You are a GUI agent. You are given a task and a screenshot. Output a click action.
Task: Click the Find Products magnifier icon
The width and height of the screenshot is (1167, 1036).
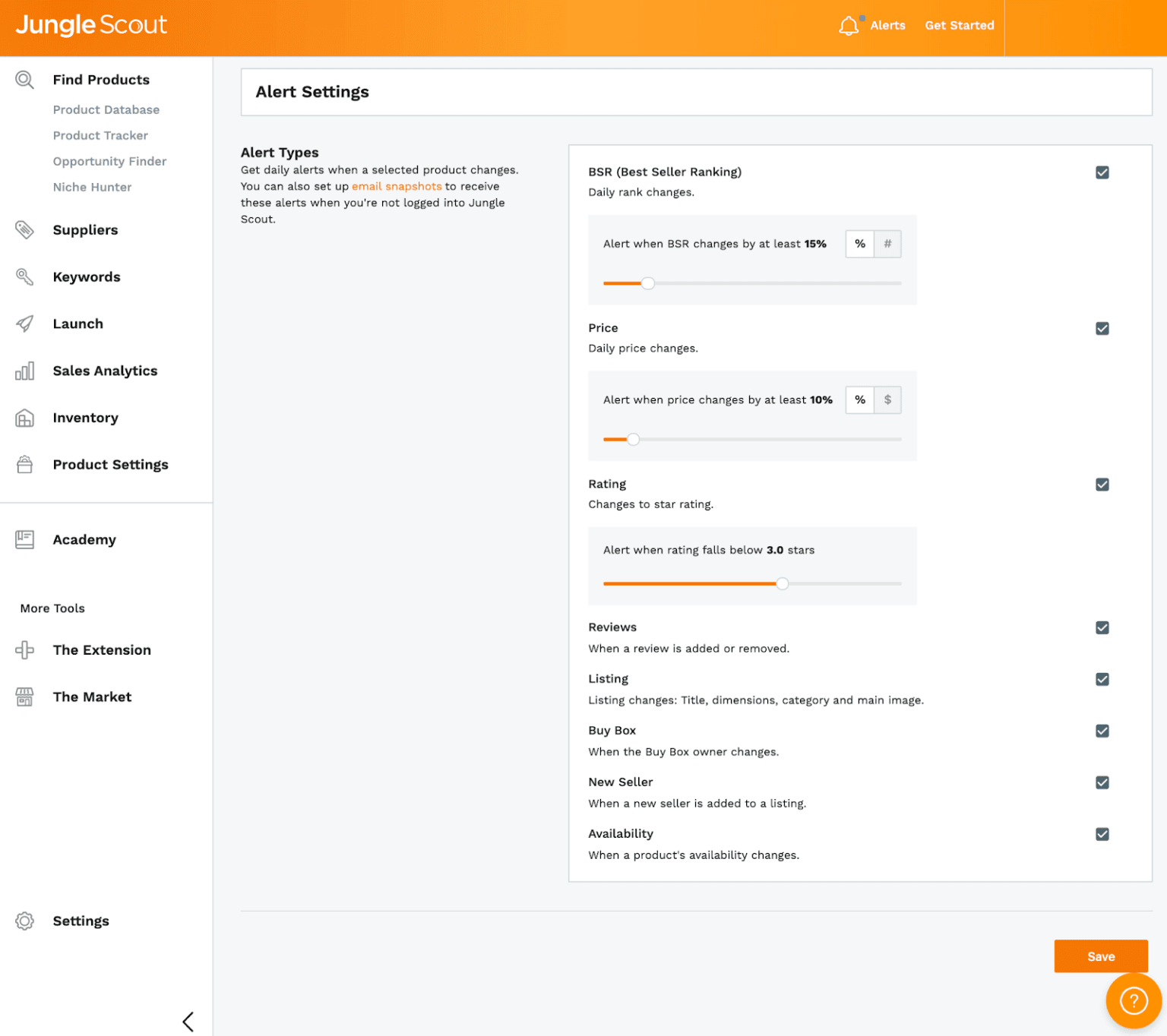[25, 80]
